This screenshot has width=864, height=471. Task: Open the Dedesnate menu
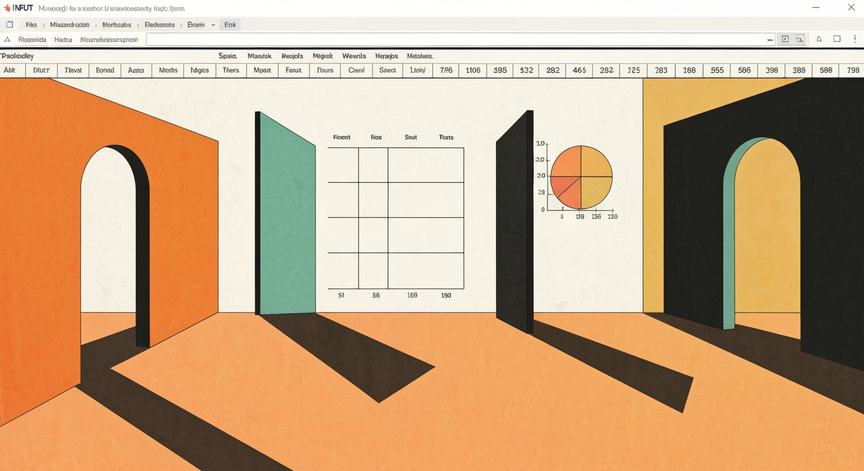click(x=160, y=25)
